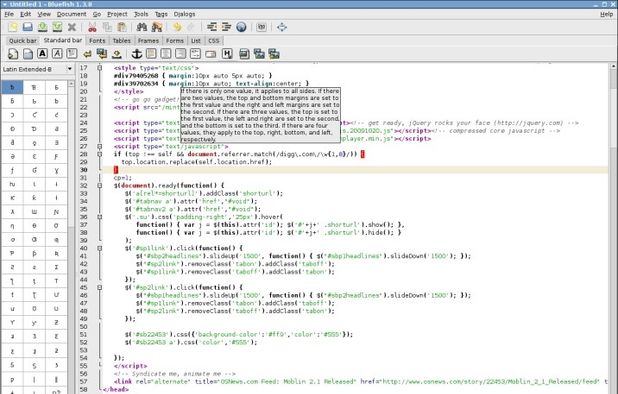
Task: Select the first character cell in the character map
Action: (12, 87)
